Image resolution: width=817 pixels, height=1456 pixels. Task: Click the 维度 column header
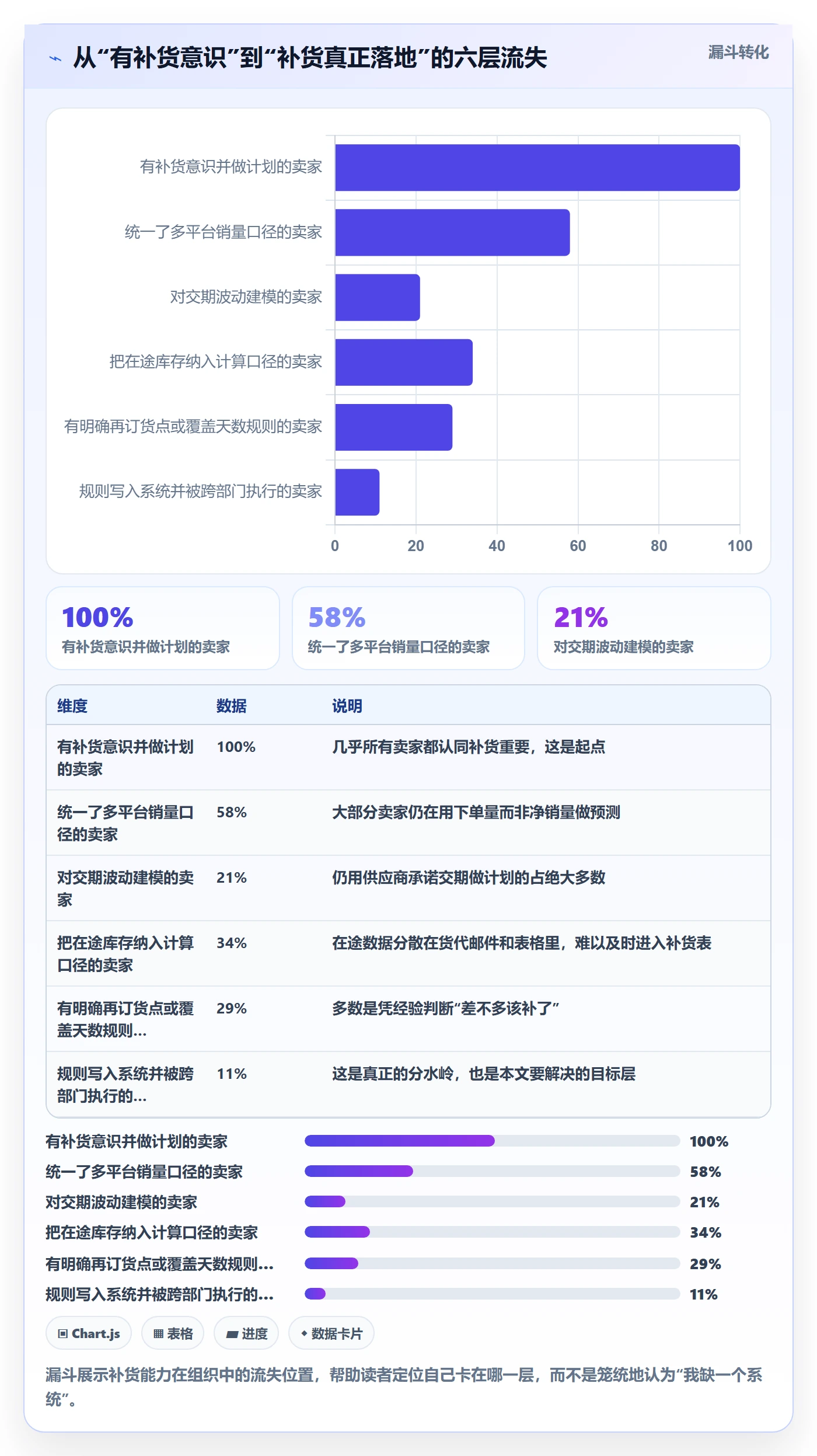tap(72, 706)
